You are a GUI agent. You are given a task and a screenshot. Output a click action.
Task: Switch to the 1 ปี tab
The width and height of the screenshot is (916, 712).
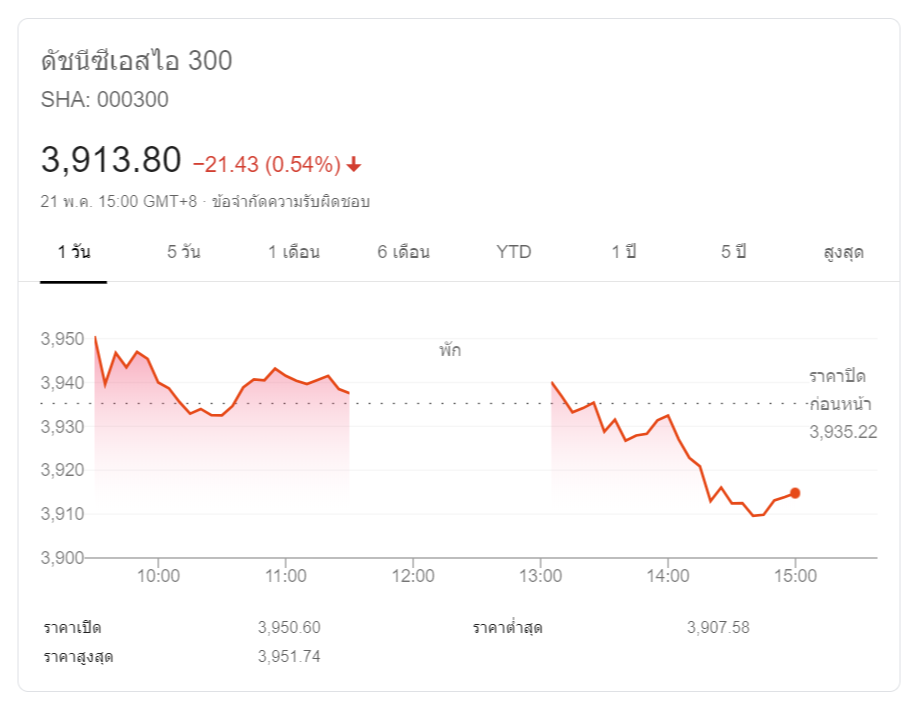(x=624, y=252)
